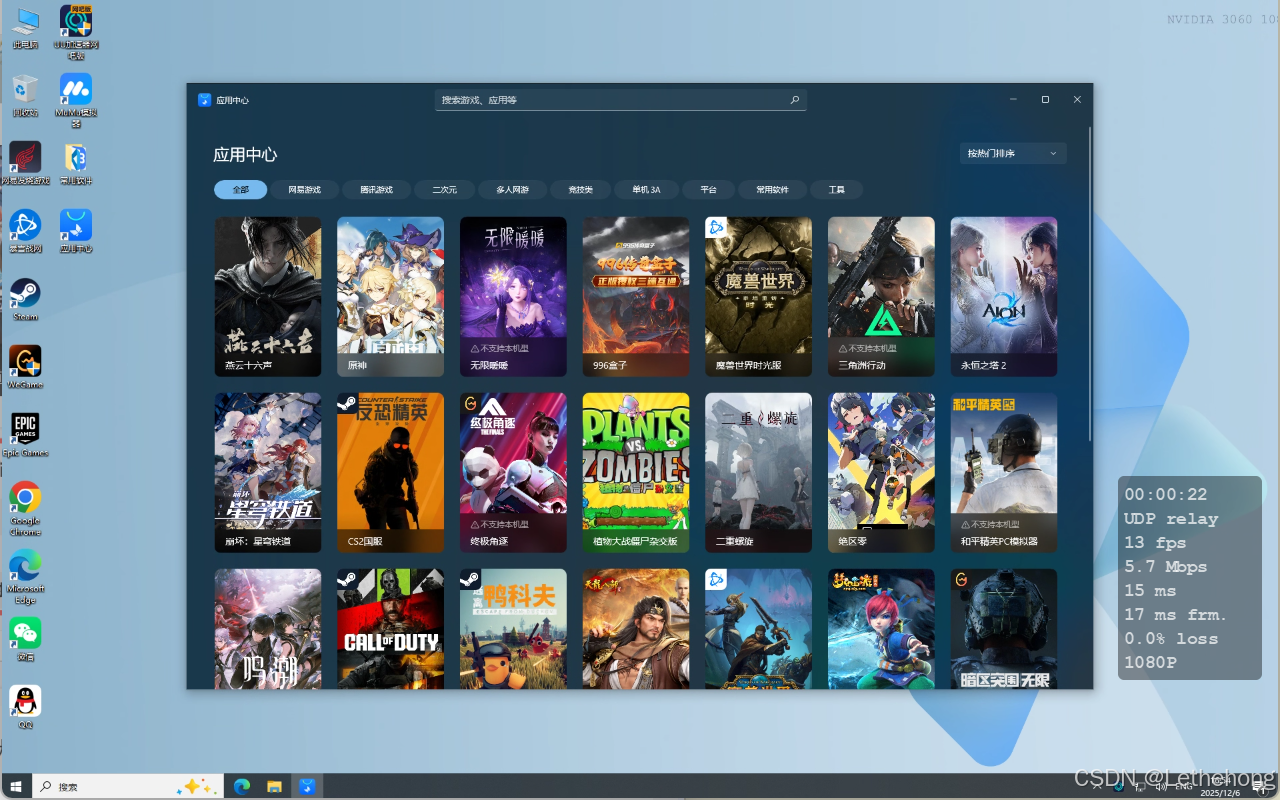Open the 崩坏：星穹铁道 game card
The width and height of the screenshot is (1280, 800).
coord(268,472)
